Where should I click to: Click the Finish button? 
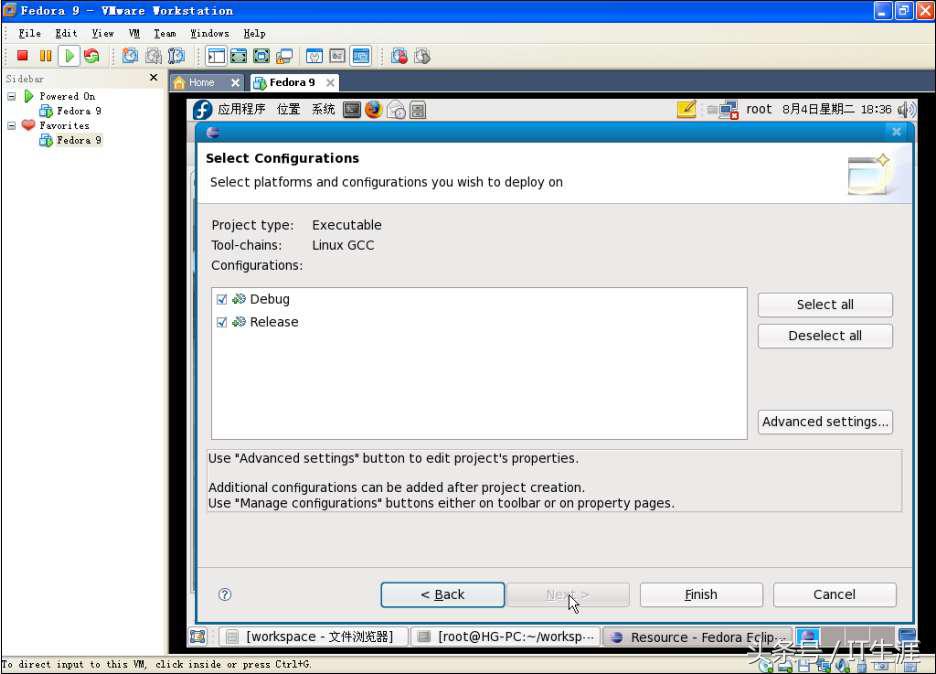pos(701,594)
